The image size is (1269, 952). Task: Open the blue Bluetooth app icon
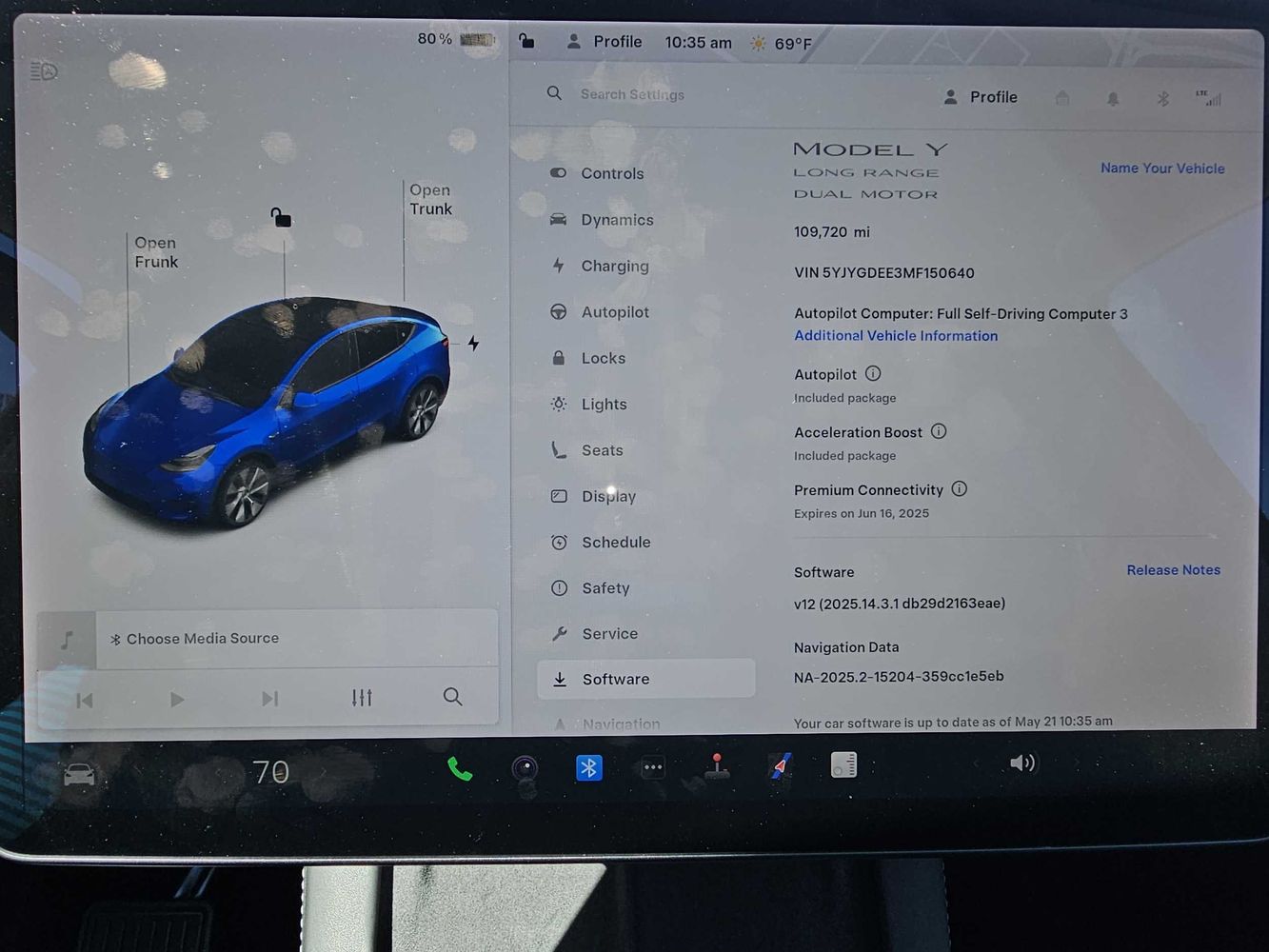click(x=589, y=767)
